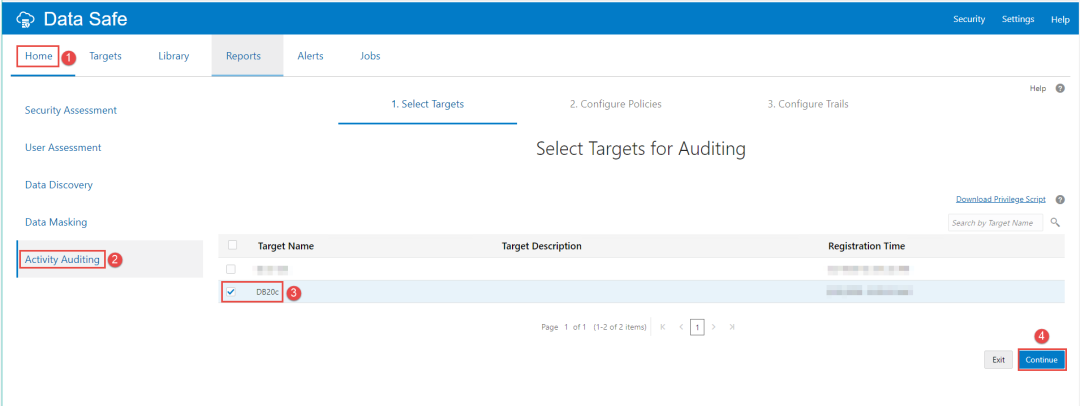Open the Reports tab
The width and height of the screenshot is (1080, 406).
tap(243, 56)
